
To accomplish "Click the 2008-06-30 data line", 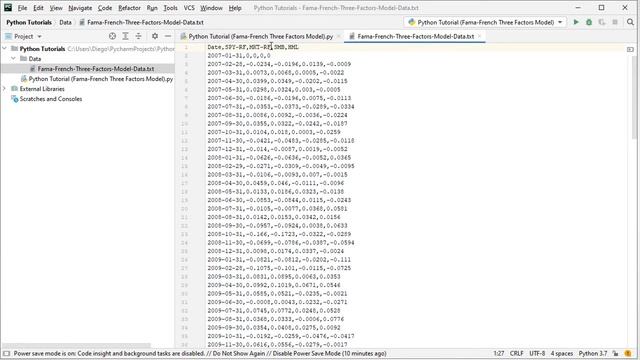I will tap(279, 200).
